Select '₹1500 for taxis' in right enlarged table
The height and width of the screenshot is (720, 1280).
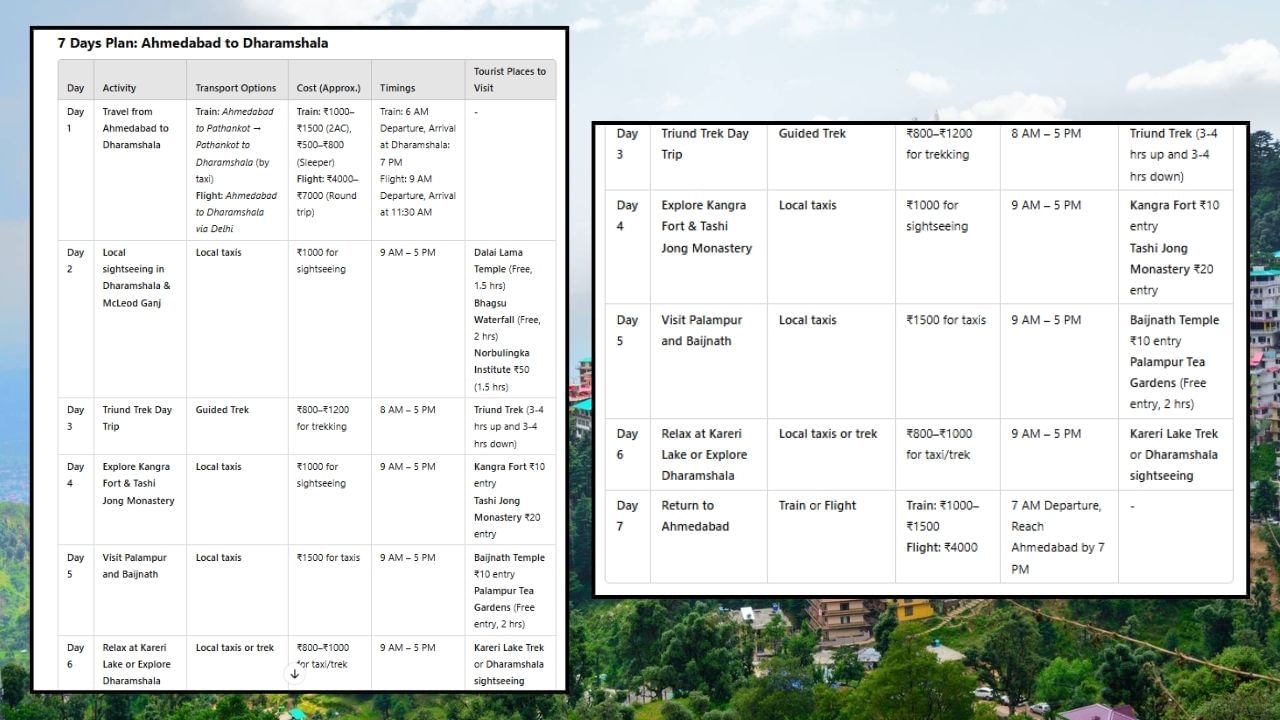point(946,320)
